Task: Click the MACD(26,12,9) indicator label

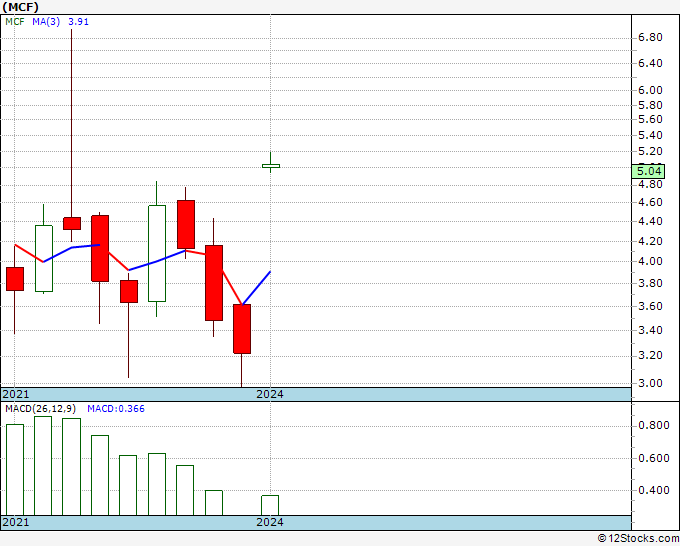Action: coord(40,409)
